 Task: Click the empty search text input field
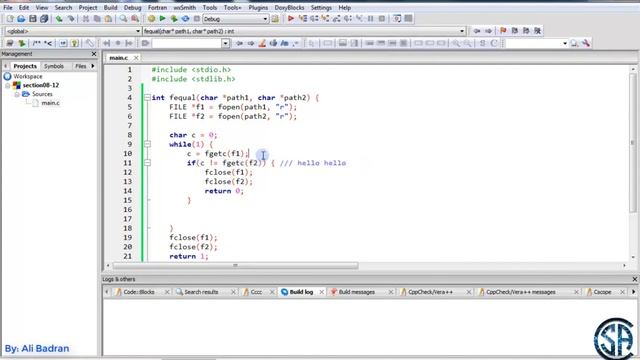pos(187,43)
